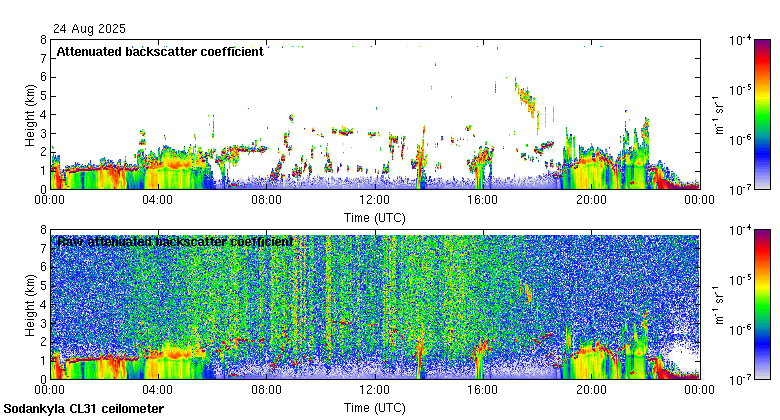
Task: Click the 'Attenuated backscatter coefficient' plot title
Action: (160, 52)
